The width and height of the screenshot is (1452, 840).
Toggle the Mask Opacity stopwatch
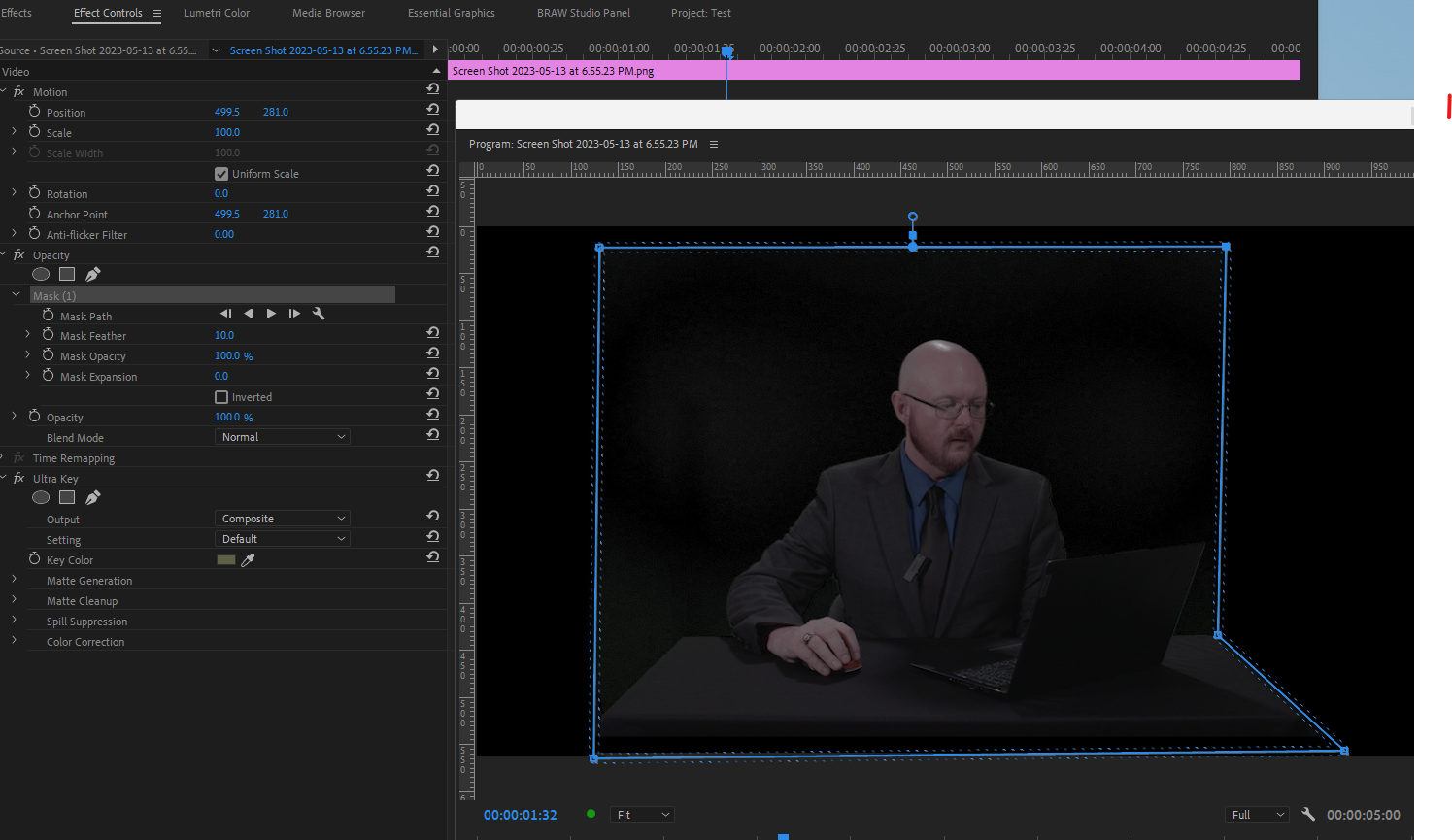(50, 355)
